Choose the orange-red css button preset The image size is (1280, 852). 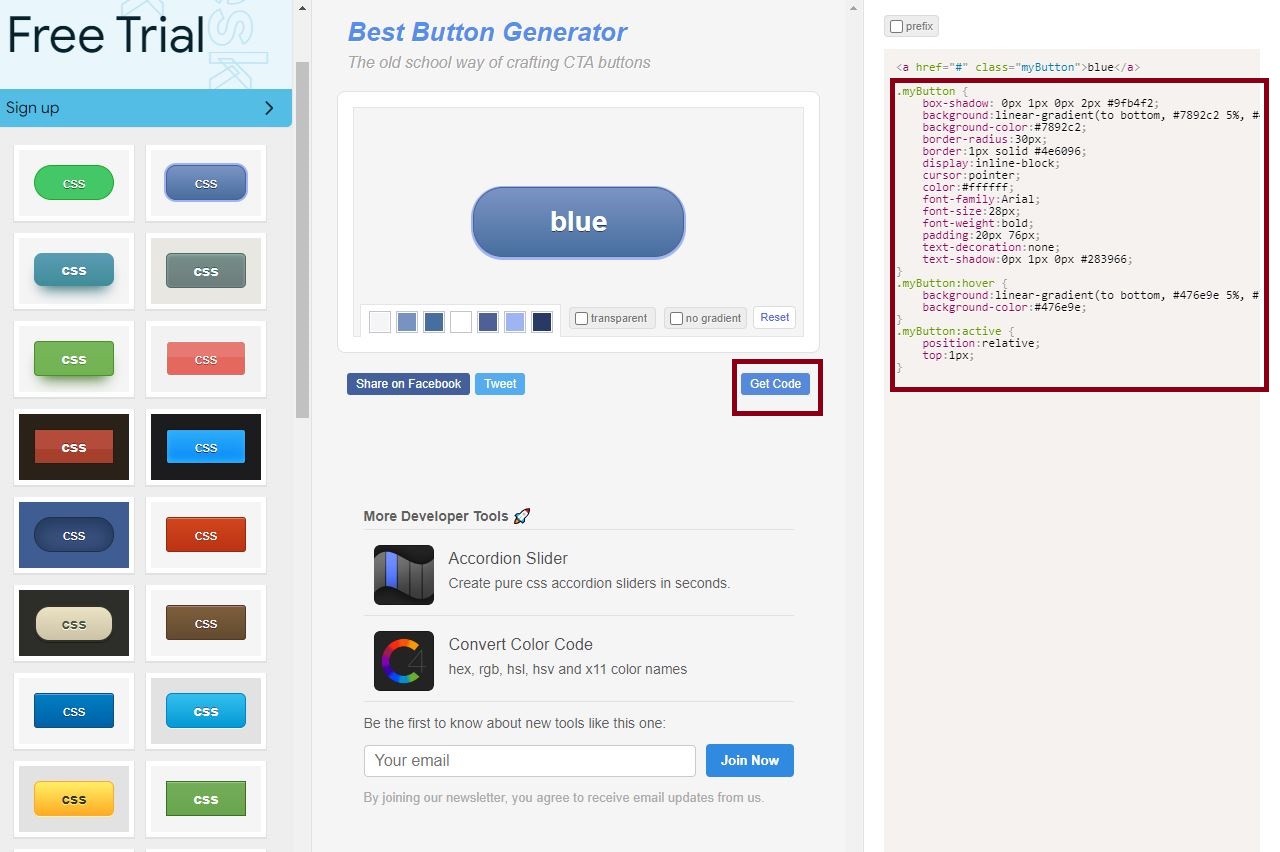point(206,535)
